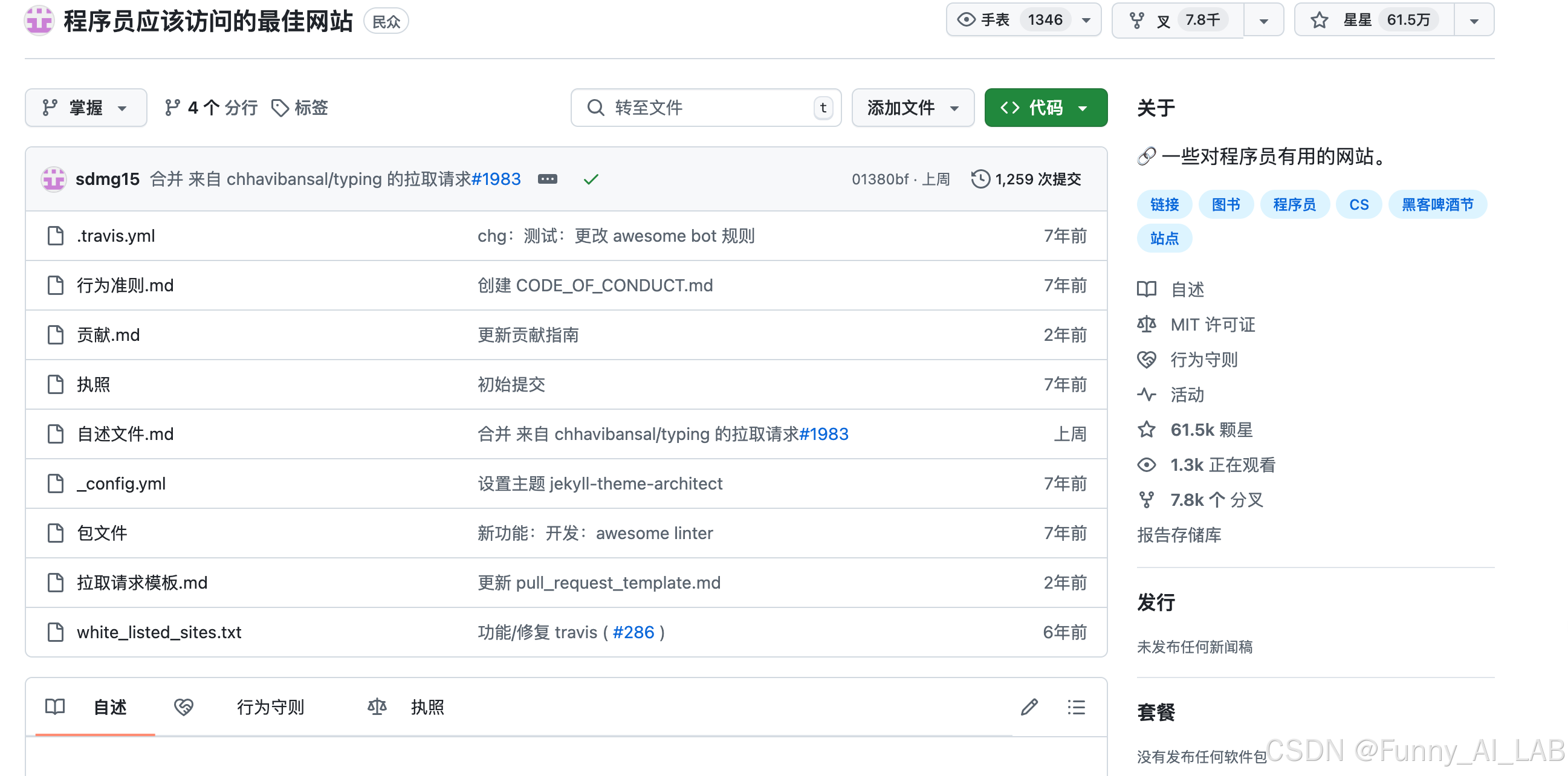The image size is (1568, 776).
Task: Click the file icon beside .travis.yml
Action: click(56, 236)
